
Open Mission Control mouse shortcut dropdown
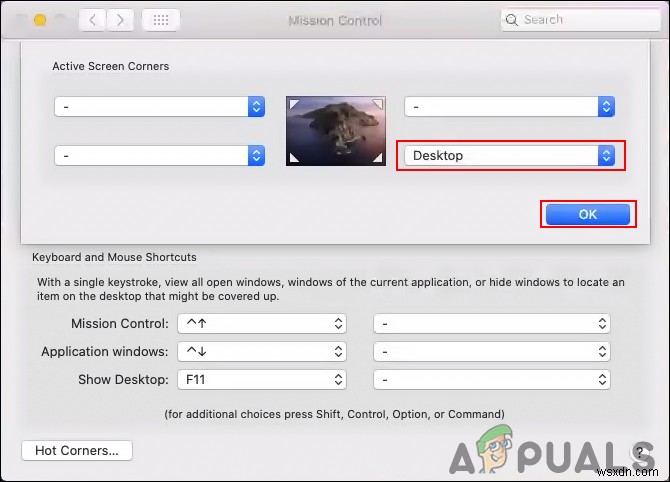point(492,323)
